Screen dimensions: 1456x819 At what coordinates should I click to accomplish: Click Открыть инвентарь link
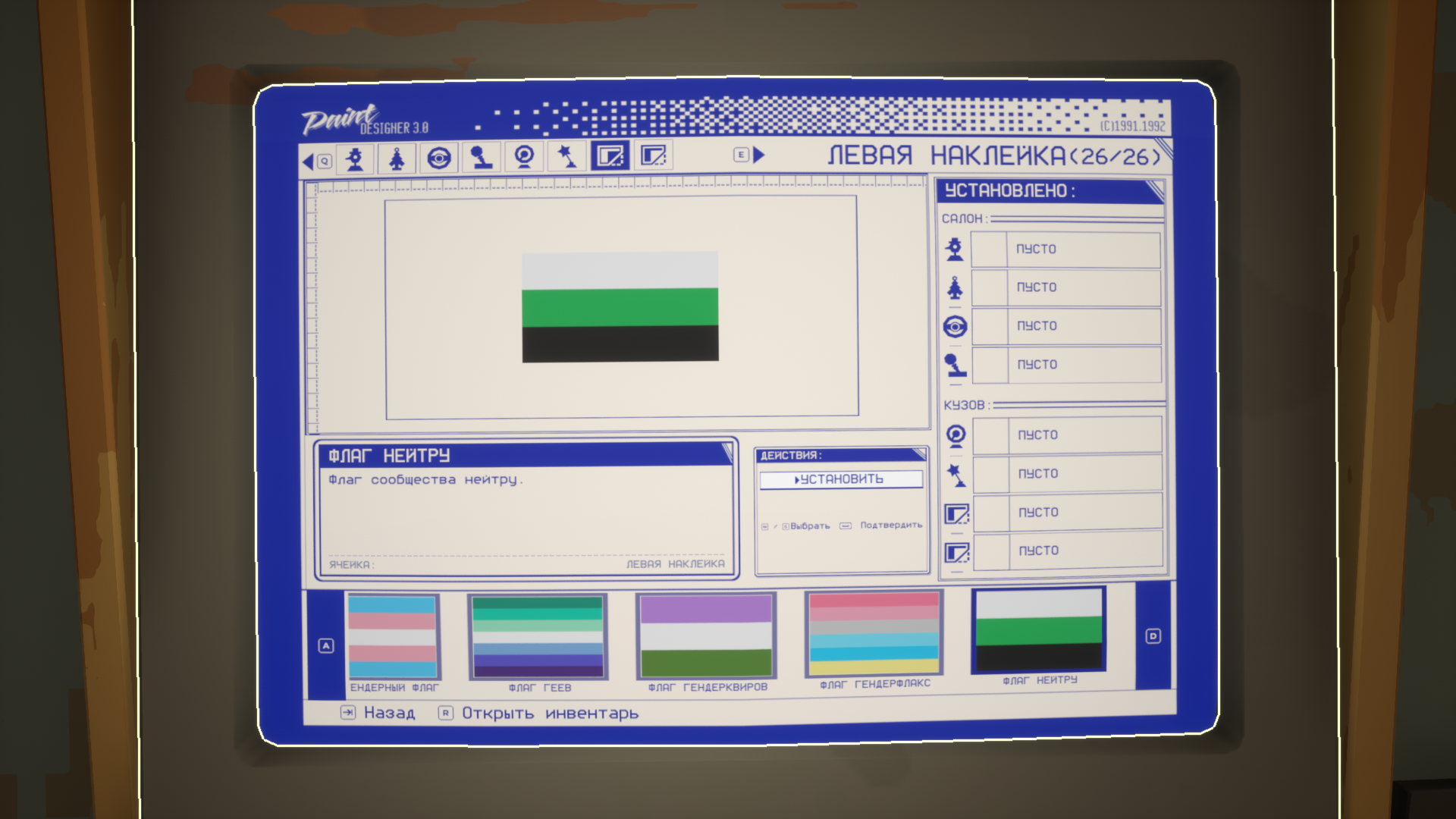point(549,714)
